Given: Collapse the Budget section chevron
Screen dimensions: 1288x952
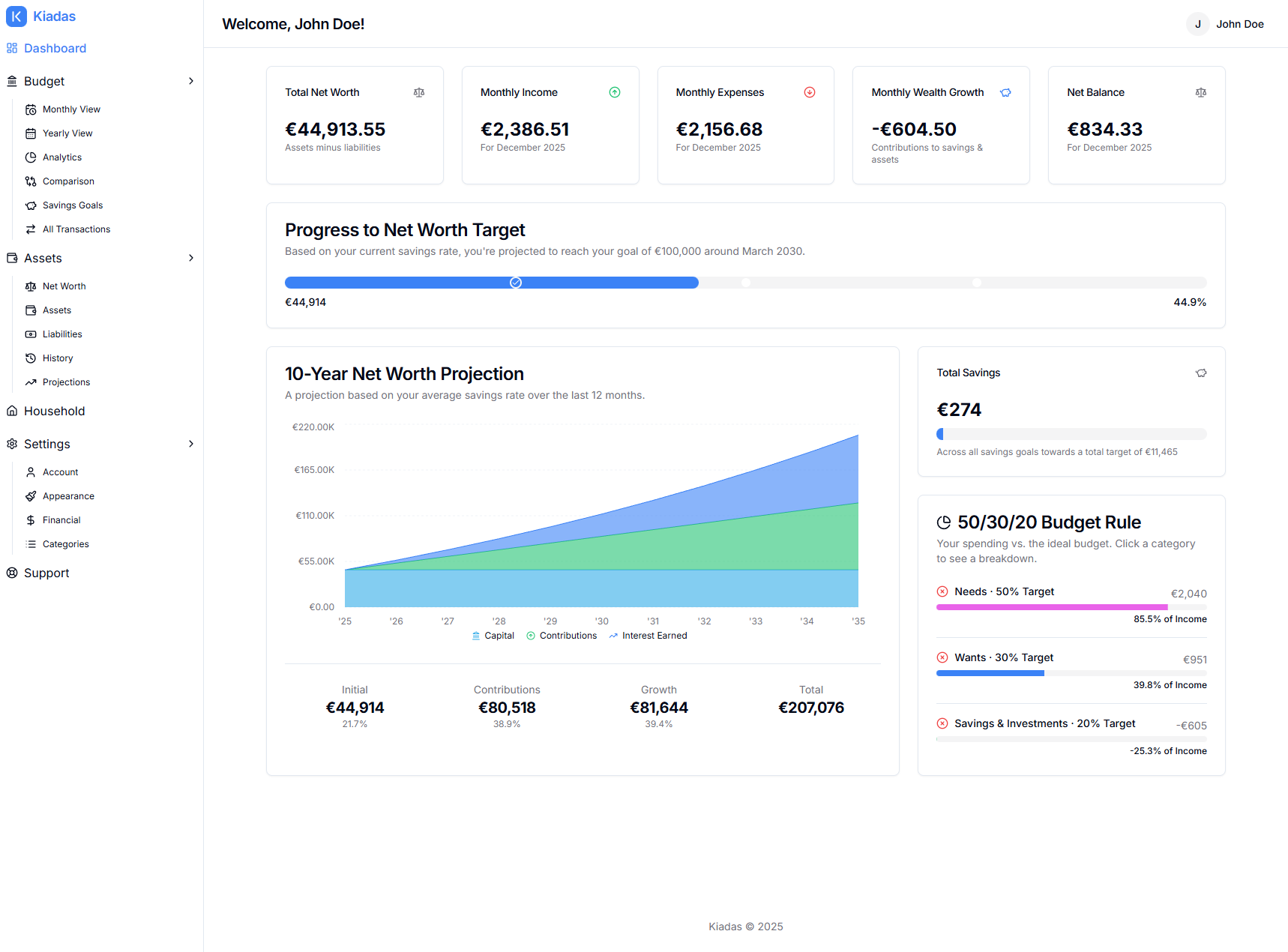Looking at the screenshot, I should [191, 81].
